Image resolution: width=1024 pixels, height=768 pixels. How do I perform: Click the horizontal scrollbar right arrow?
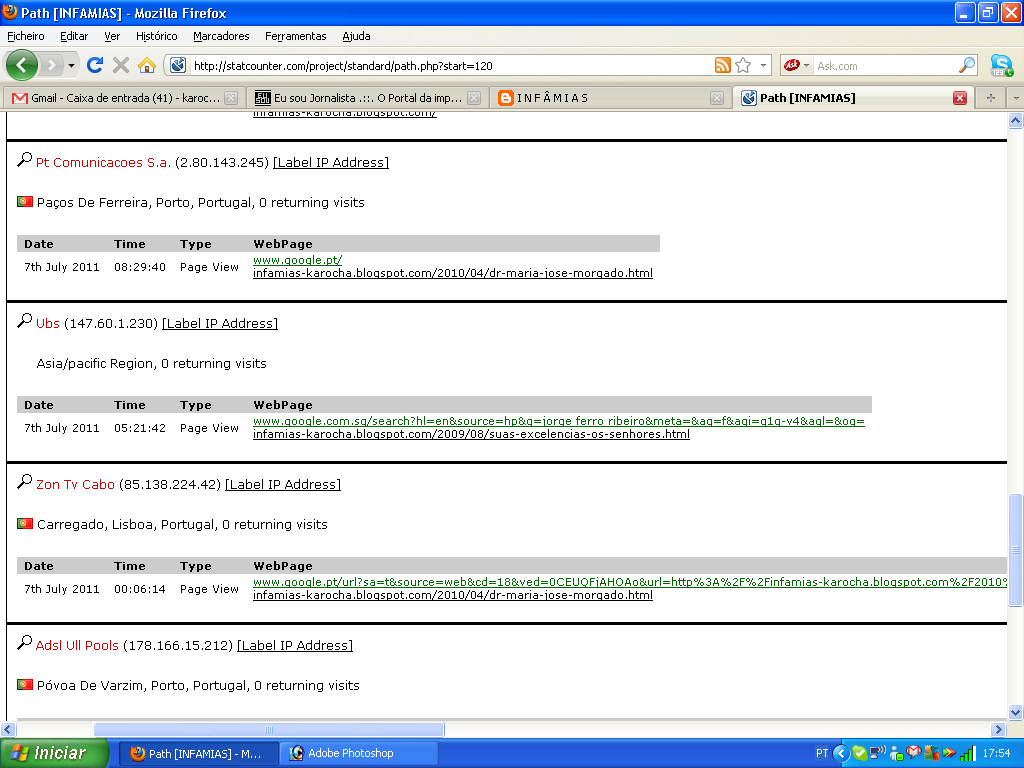(999, 729)
